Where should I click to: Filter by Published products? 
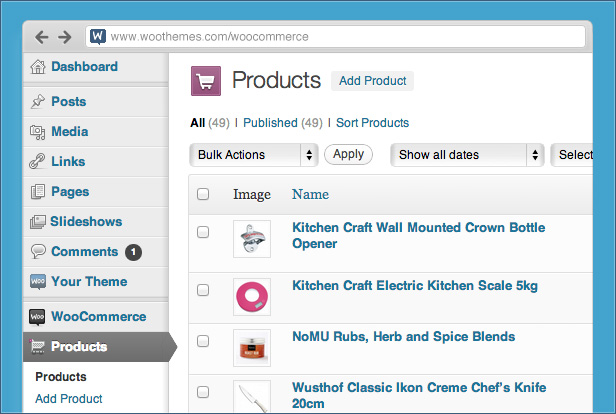pos(270,123)
